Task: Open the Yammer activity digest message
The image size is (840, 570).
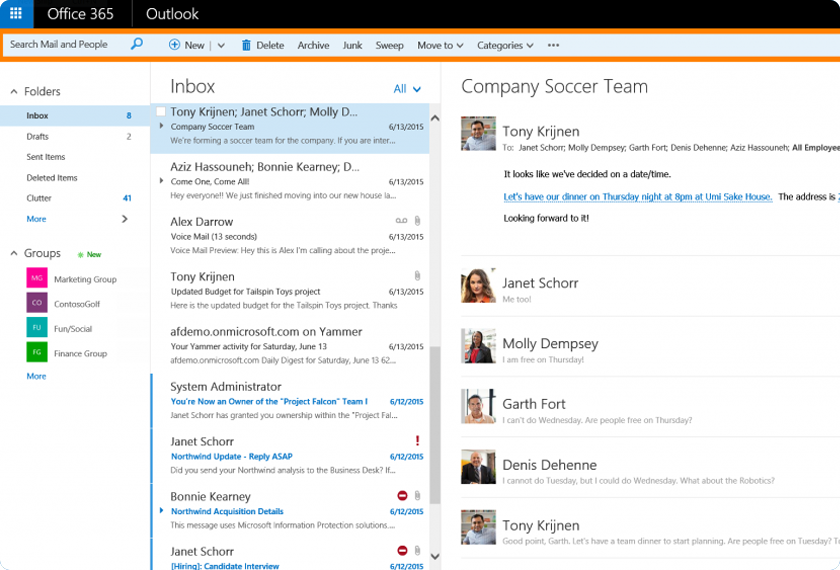Action: (290, 346)
